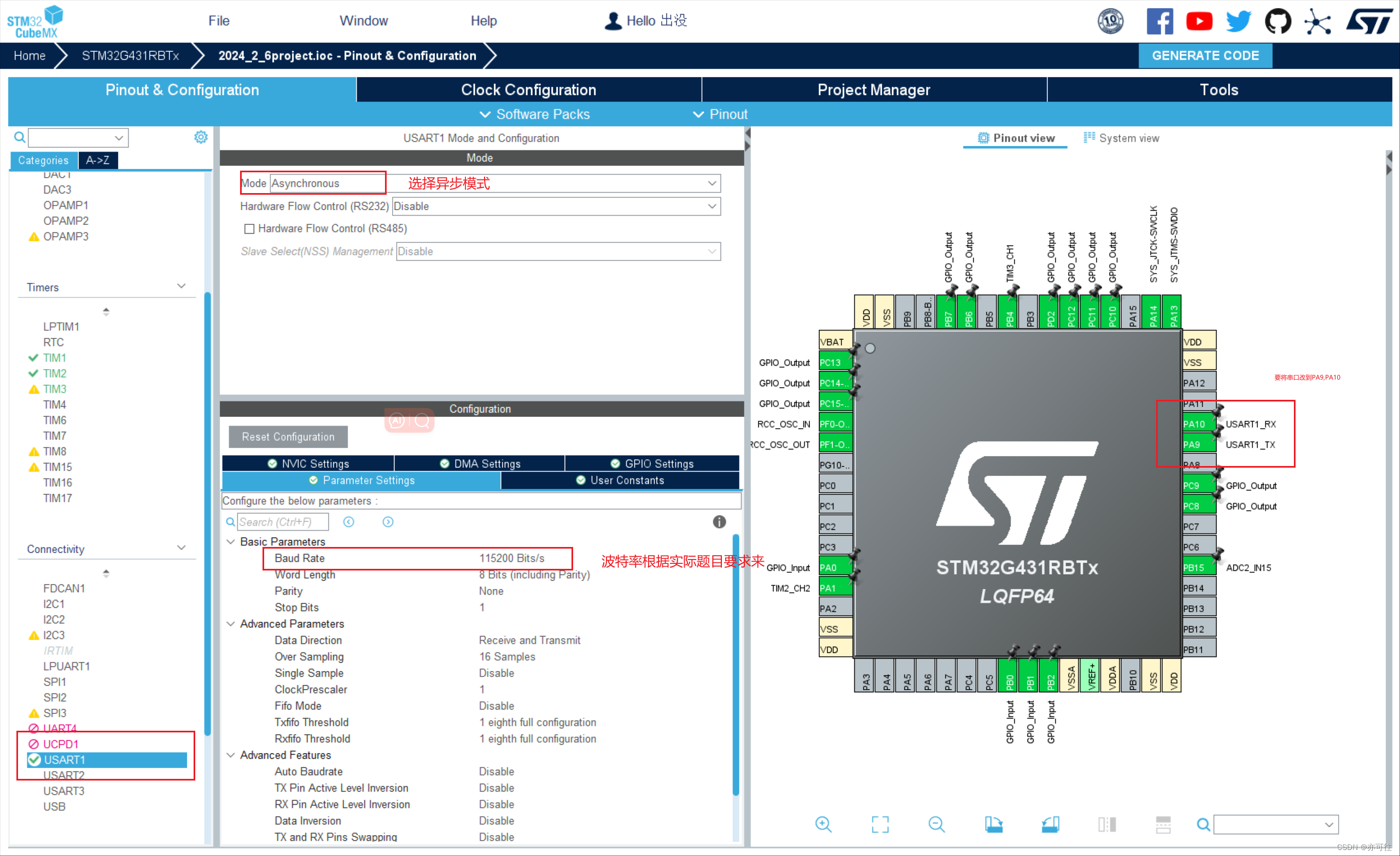Open the Facebook icon link
The width and height of the screenshot is (1400, 856).
pyautogui.click(x=1159, y=21)
